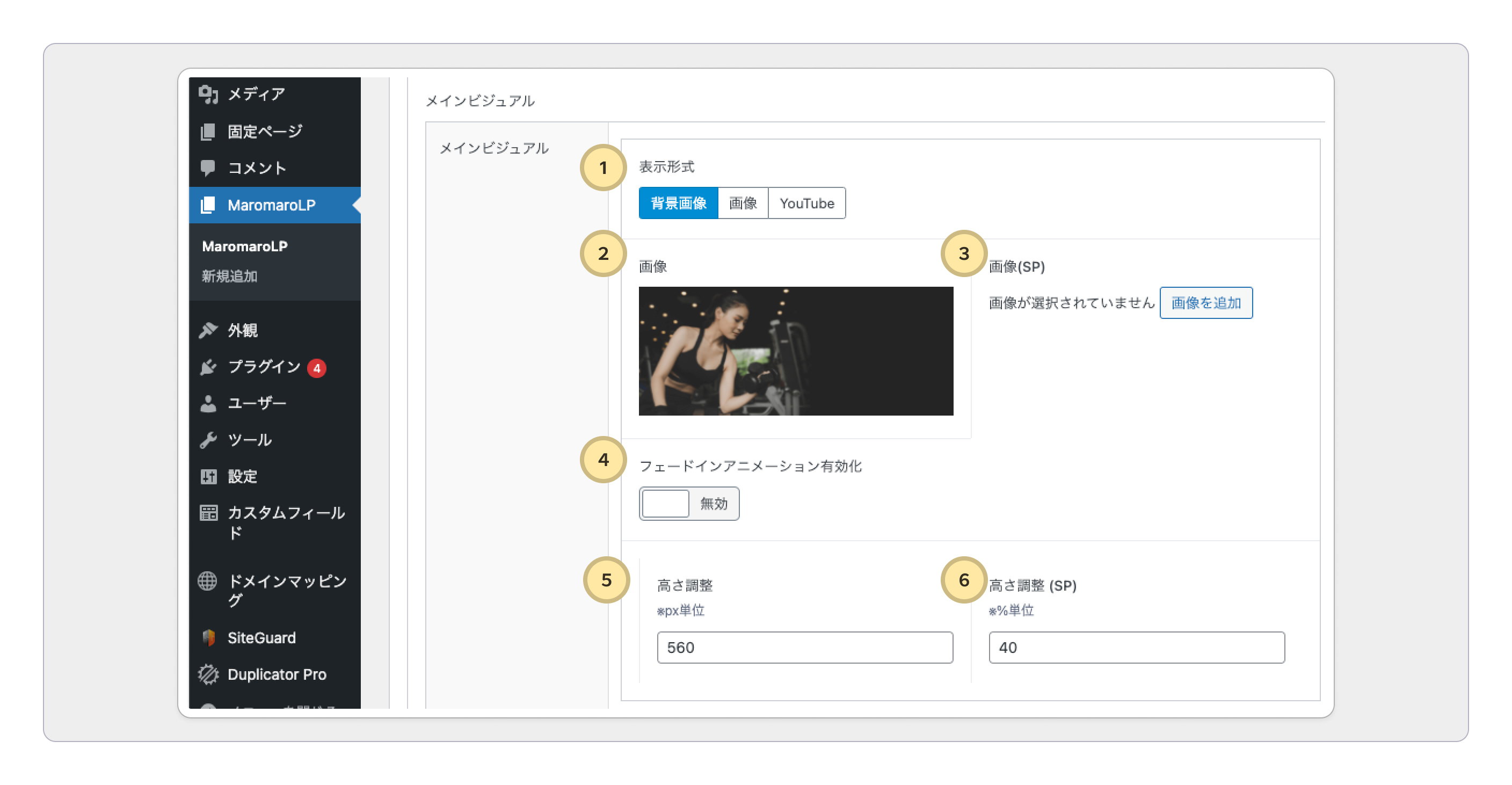1512x785 pixels.
Task: Click the Users person icon (ユーザー)
Action: pyautogui.click(x=208, y=403)
